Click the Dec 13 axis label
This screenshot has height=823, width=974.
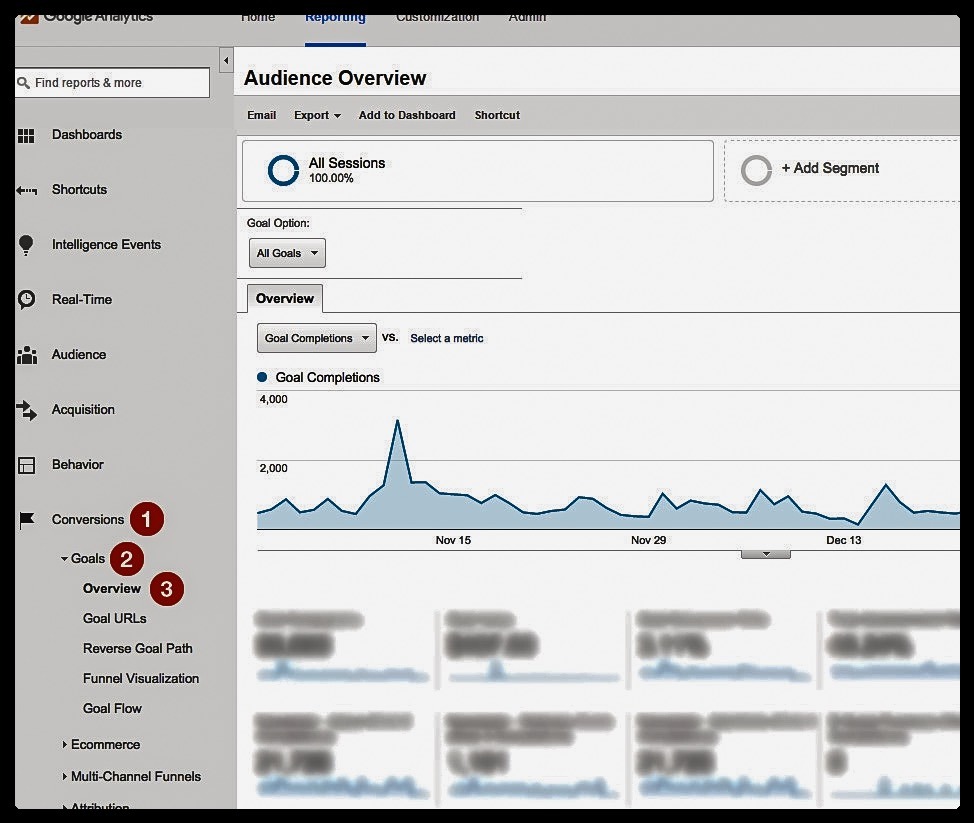(844, 540)
